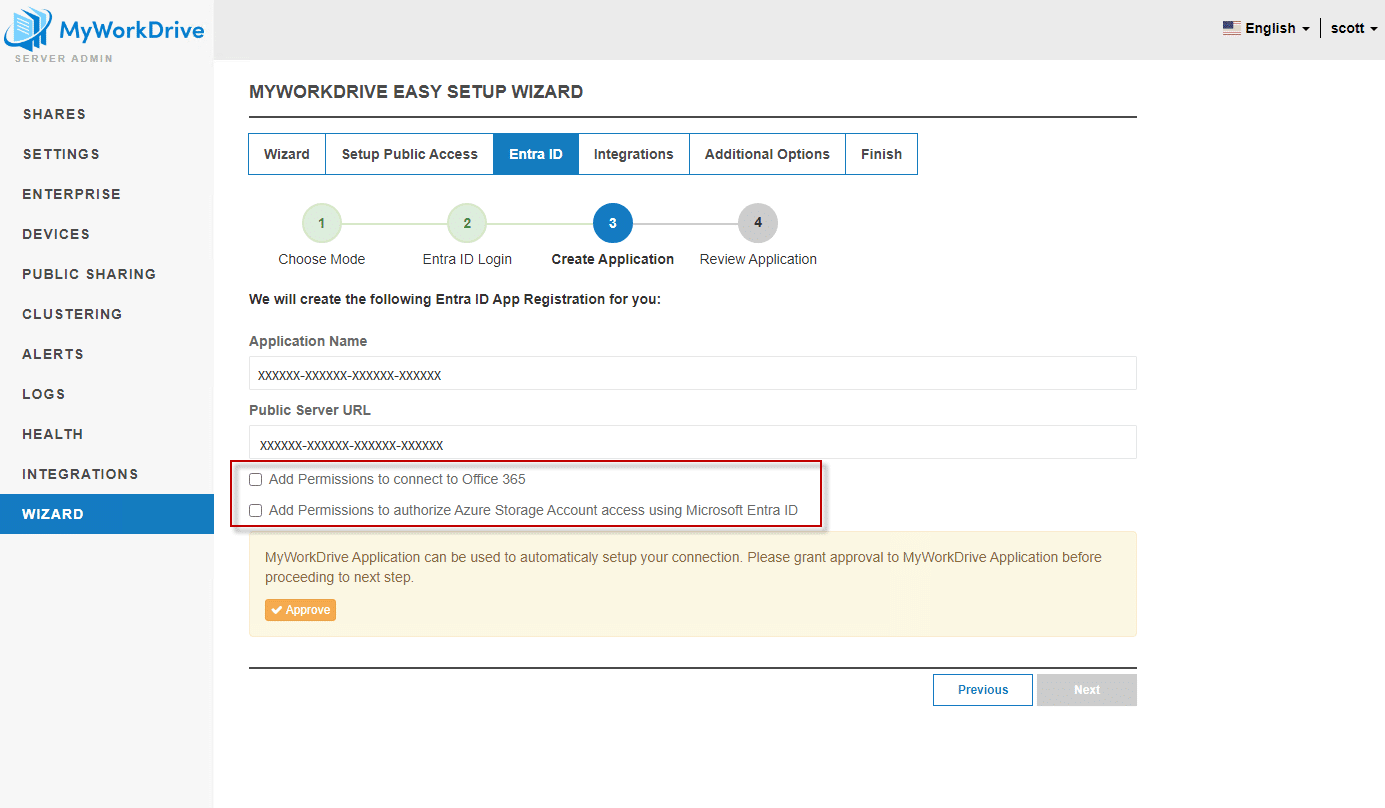The height and width of the screenshot is (808, 1385).
Task: Enable Office 365 permissions checkbox
Action: (256, 480)
